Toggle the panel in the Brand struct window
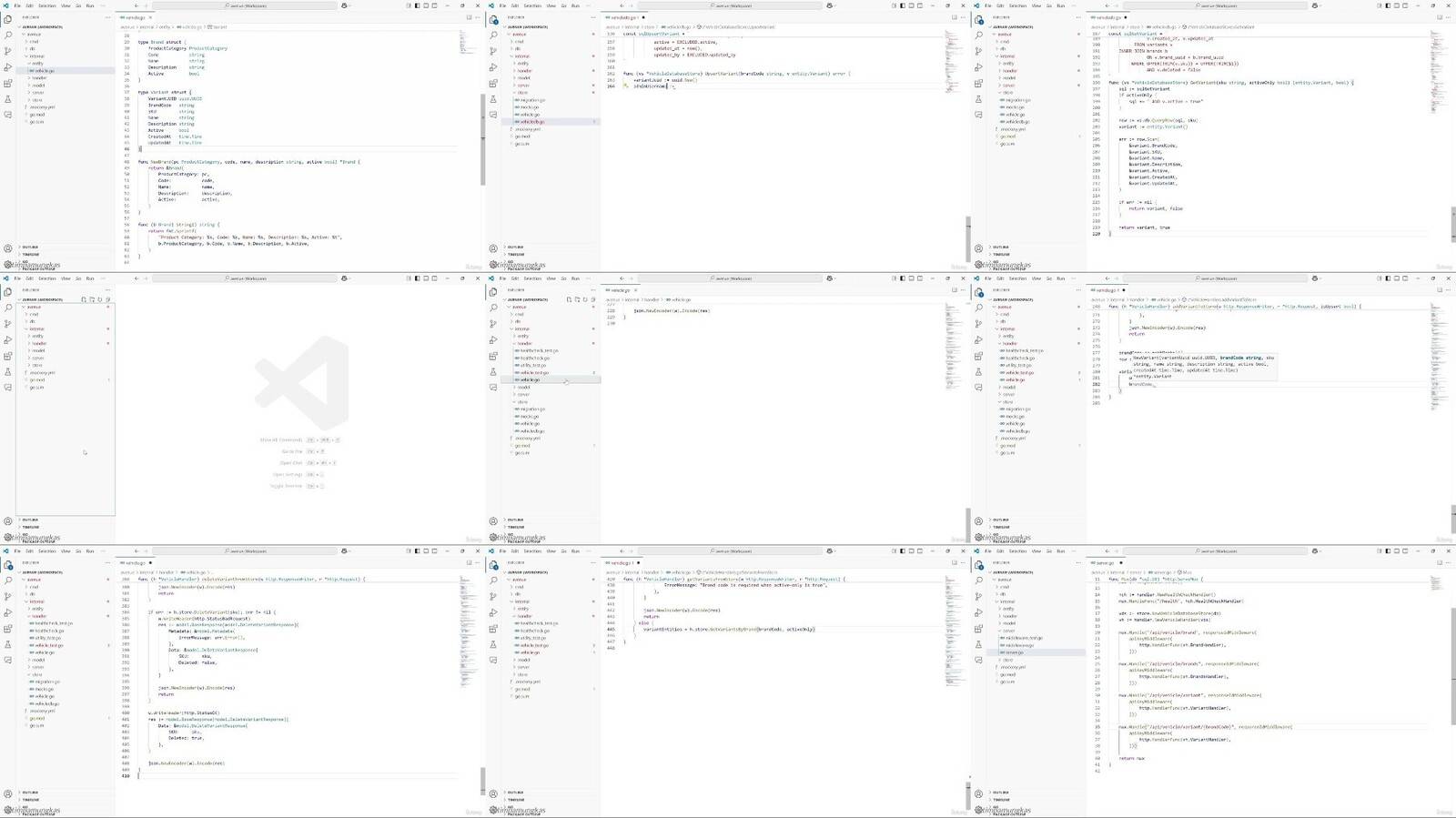 point(426,5)
